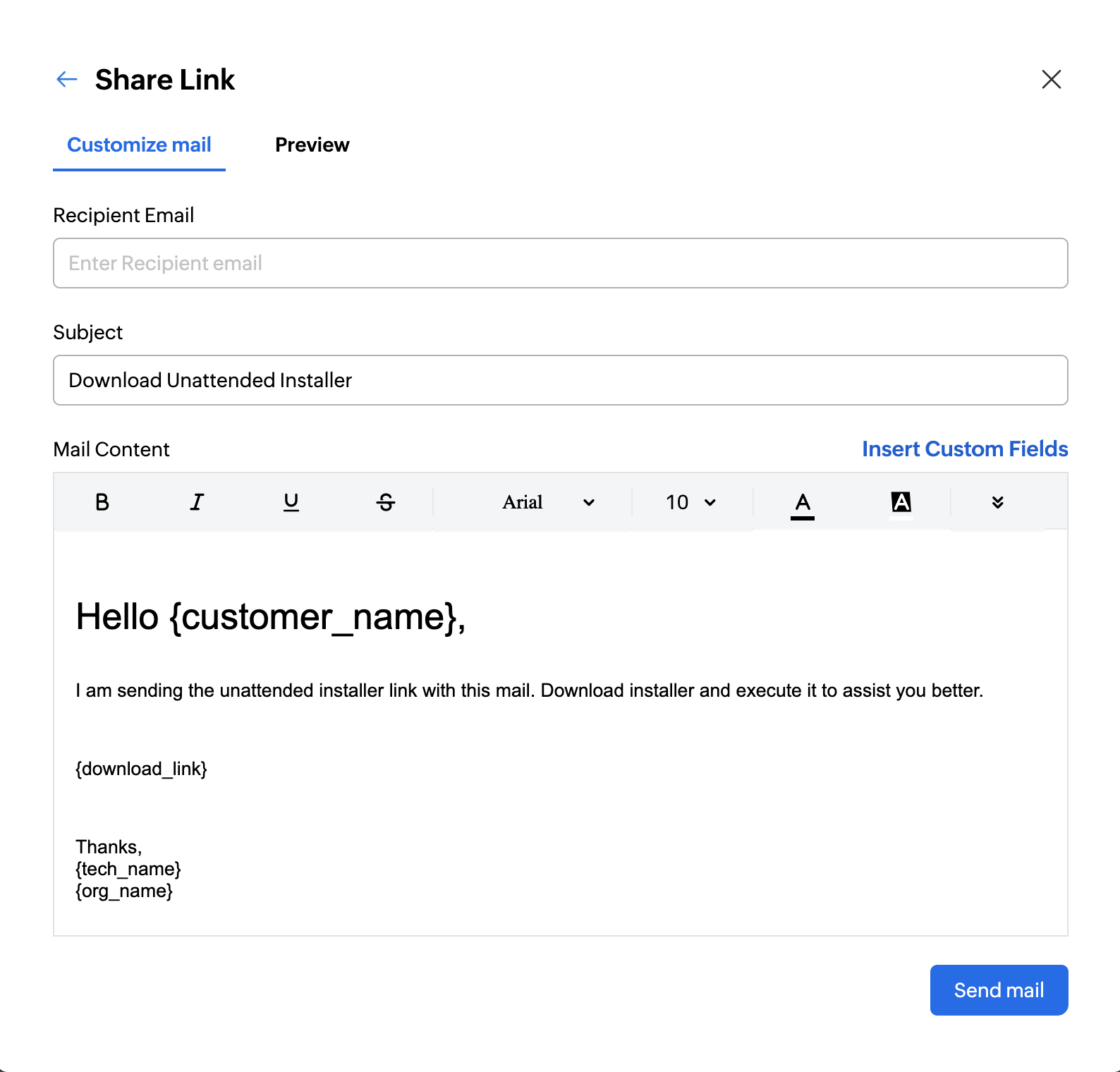Screen dimensions: 1120x1072
Task: Click the {download_link} placeholder in mail body
Action: pos(141,769)
